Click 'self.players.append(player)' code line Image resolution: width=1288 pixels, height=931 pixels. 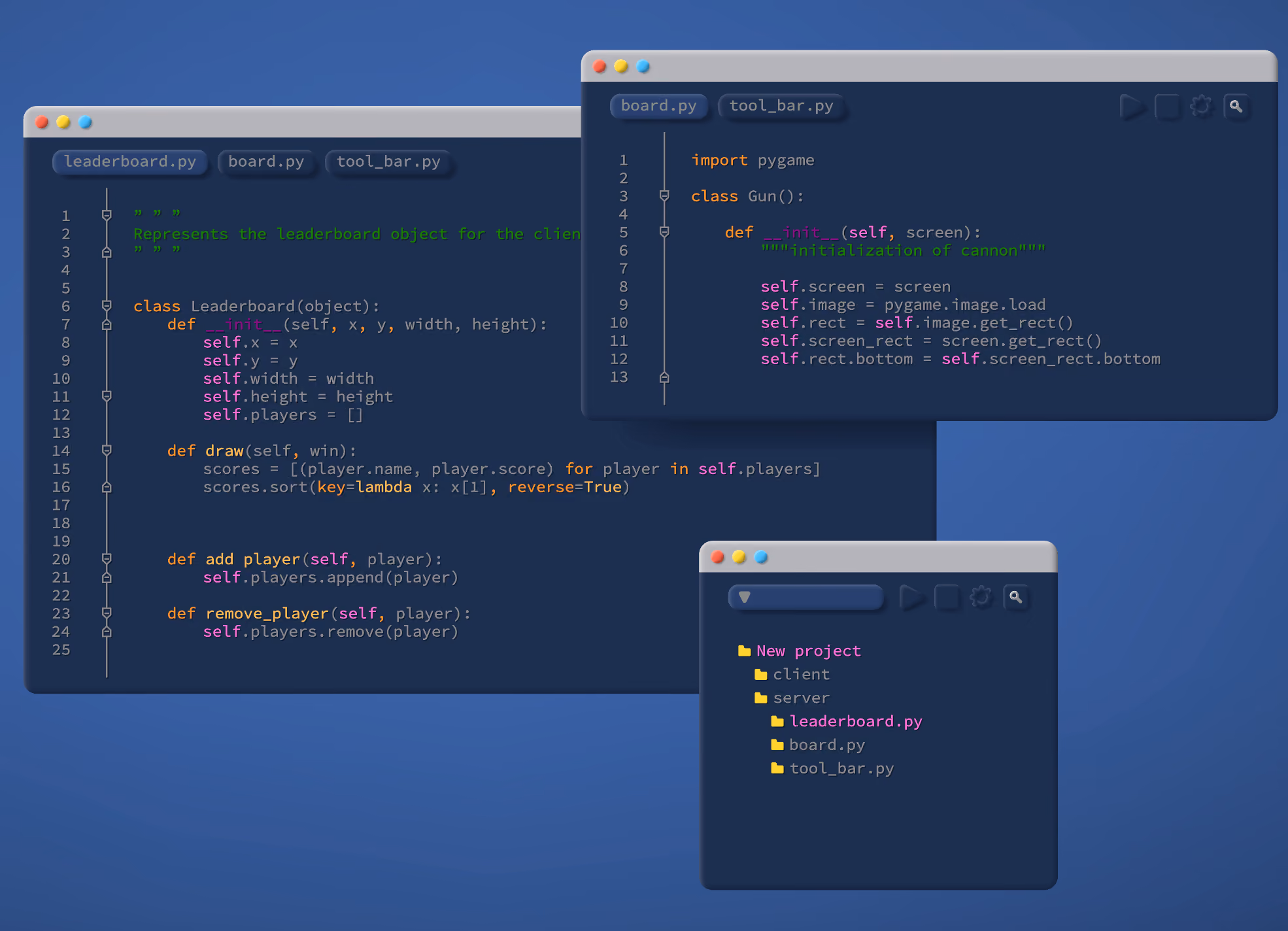(330, 577)
